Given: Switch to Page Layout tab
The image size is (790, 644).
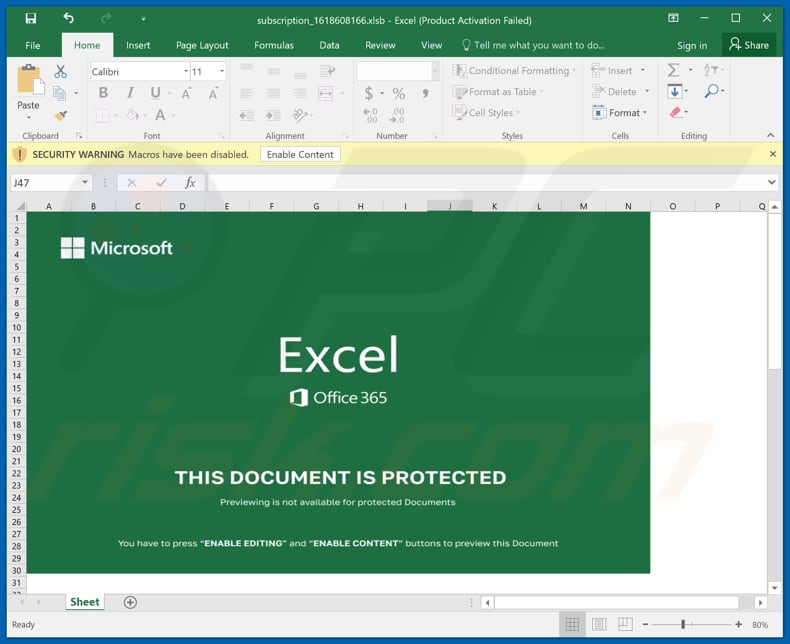Looking at the screenshot, I should coord(202,45).
